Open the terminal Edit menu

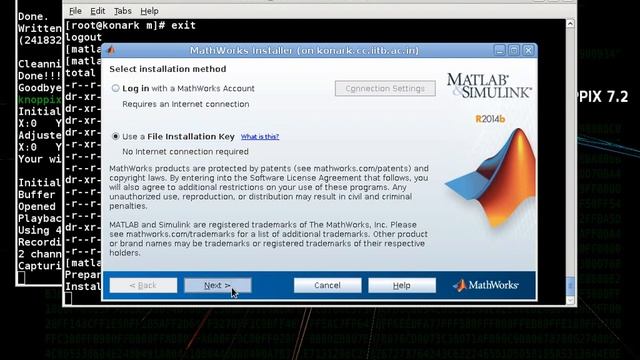click(98, 11)
